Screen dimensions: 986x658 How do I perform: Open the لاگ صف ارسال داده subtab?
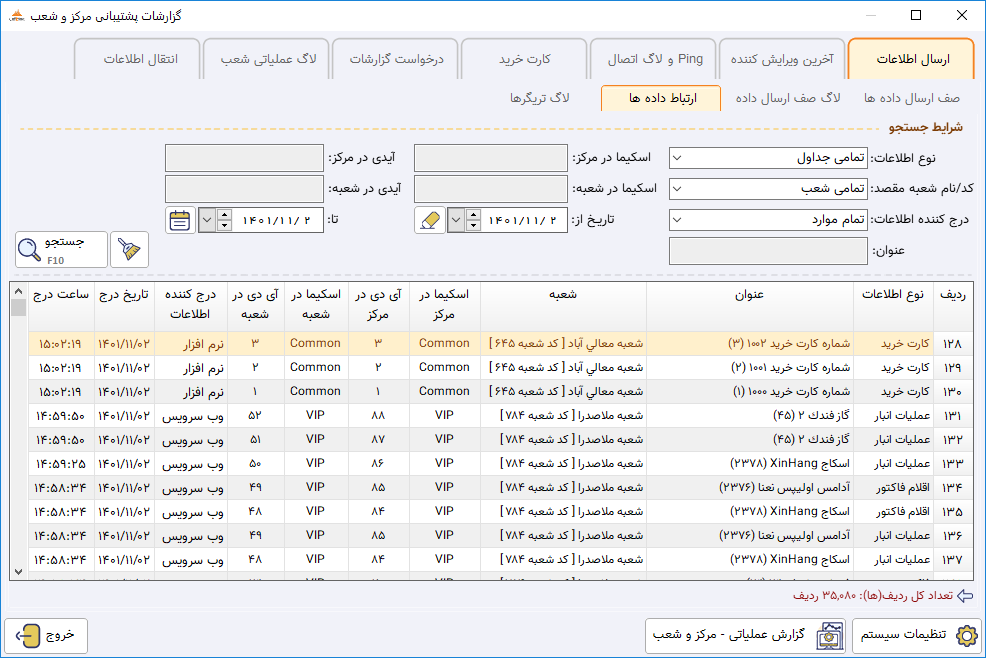point(788,98)
